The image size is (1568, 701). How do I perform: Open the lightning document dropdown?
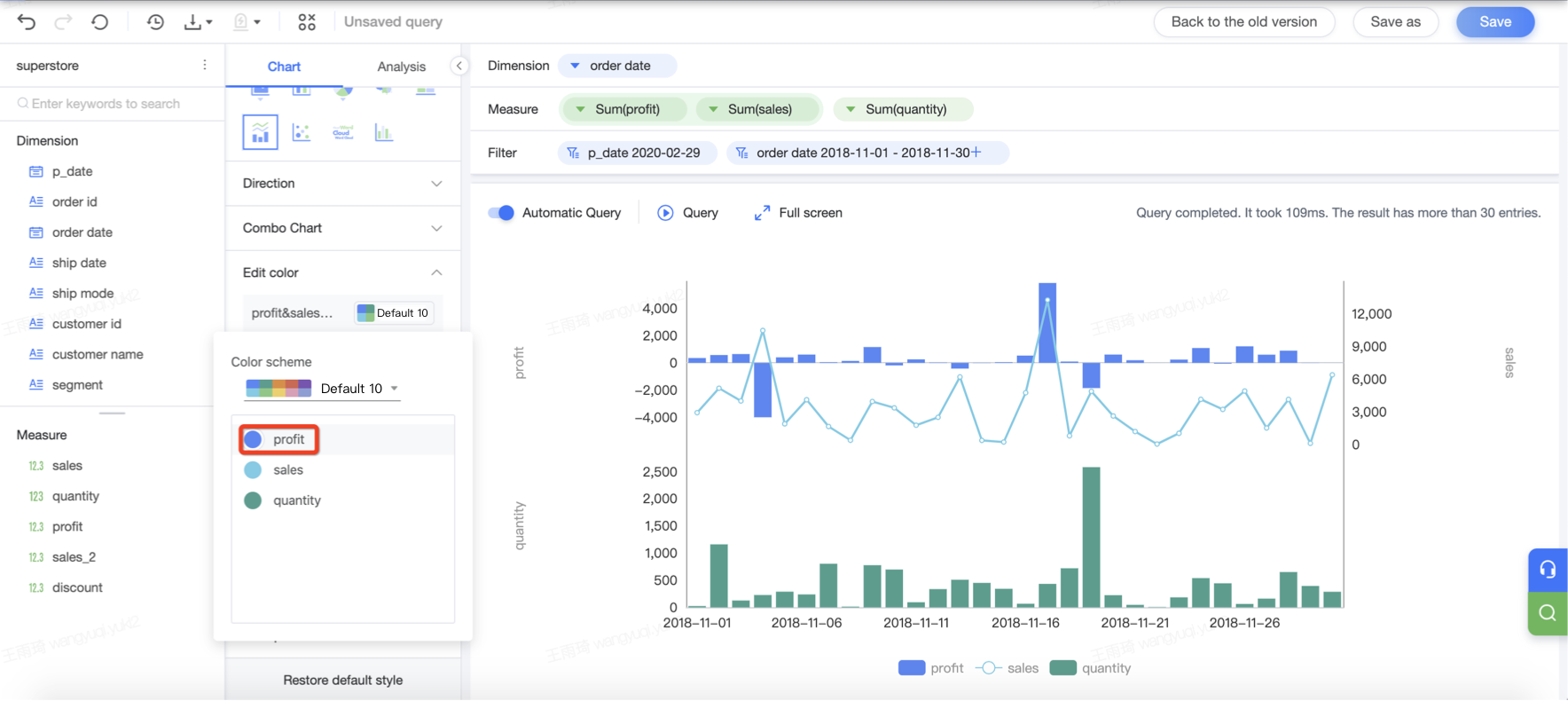coord(247,22)
